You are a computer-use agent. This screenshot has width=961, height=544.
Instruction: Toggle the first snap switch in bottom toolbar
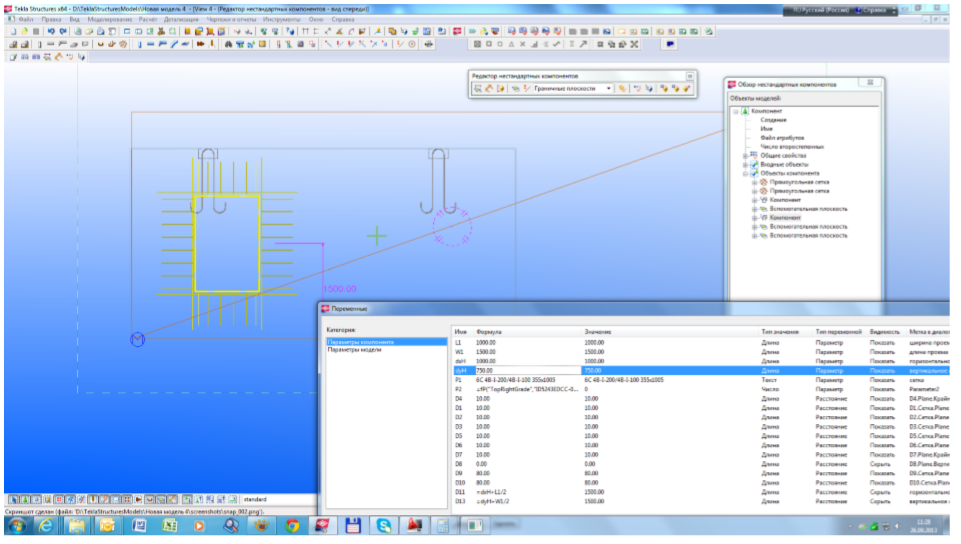[12, 498]
